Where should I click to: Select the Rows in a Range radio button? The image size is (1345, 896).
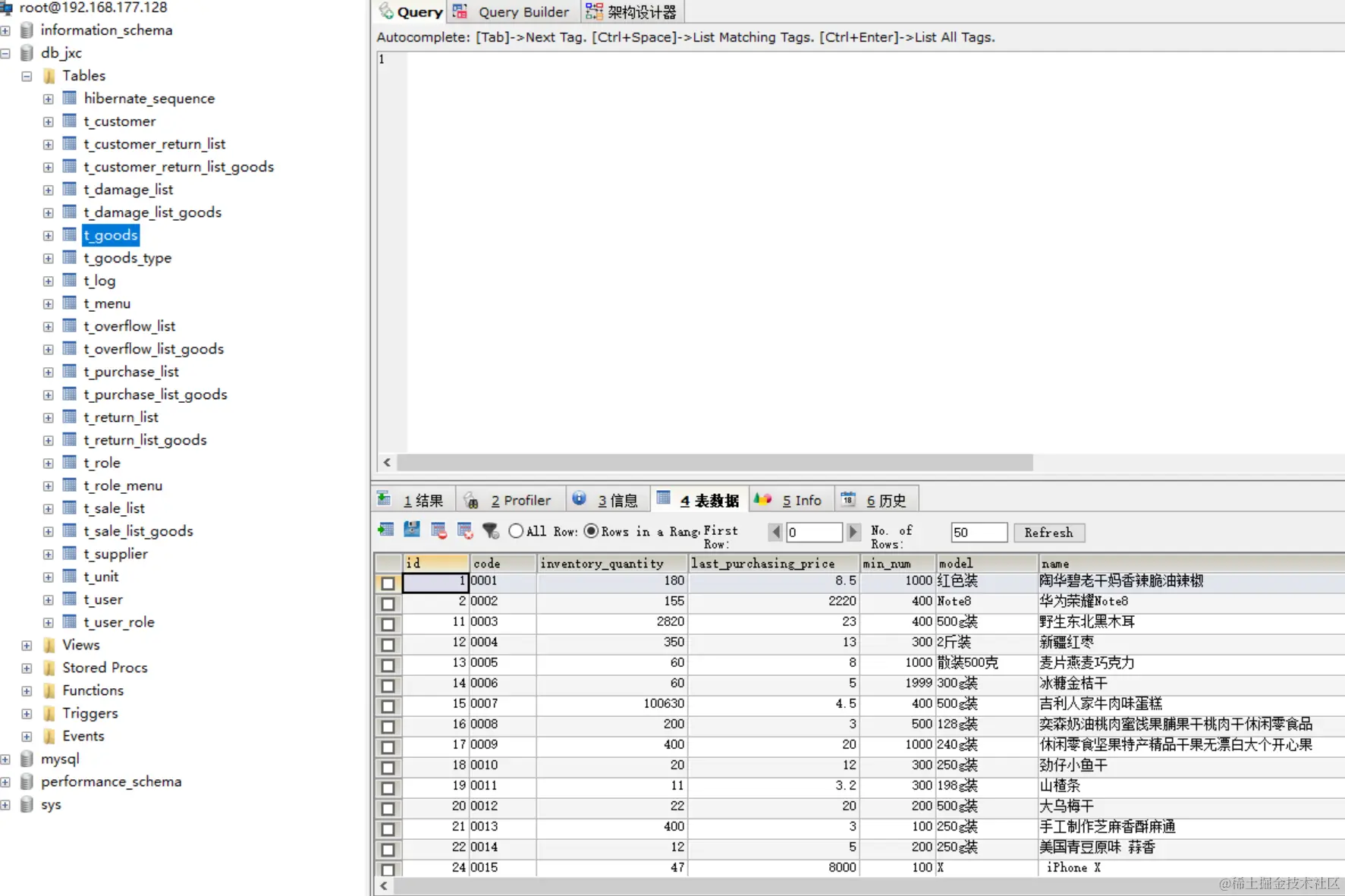point(591,531)
